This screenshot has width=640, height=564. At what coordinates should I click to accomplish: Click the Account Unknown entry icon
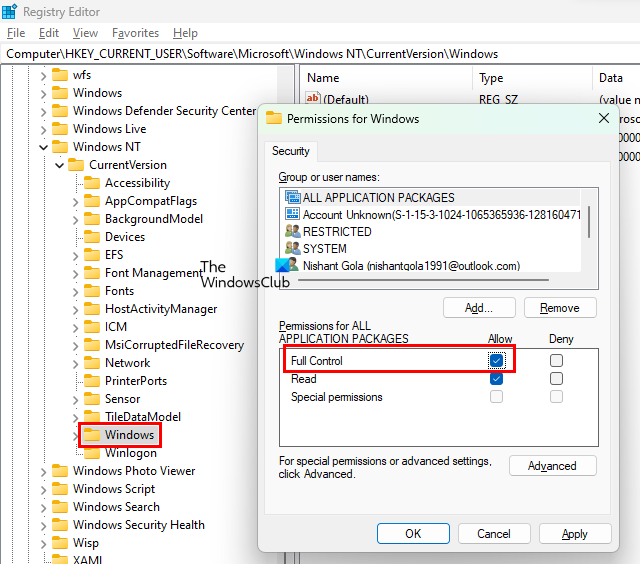pos(292,214)
